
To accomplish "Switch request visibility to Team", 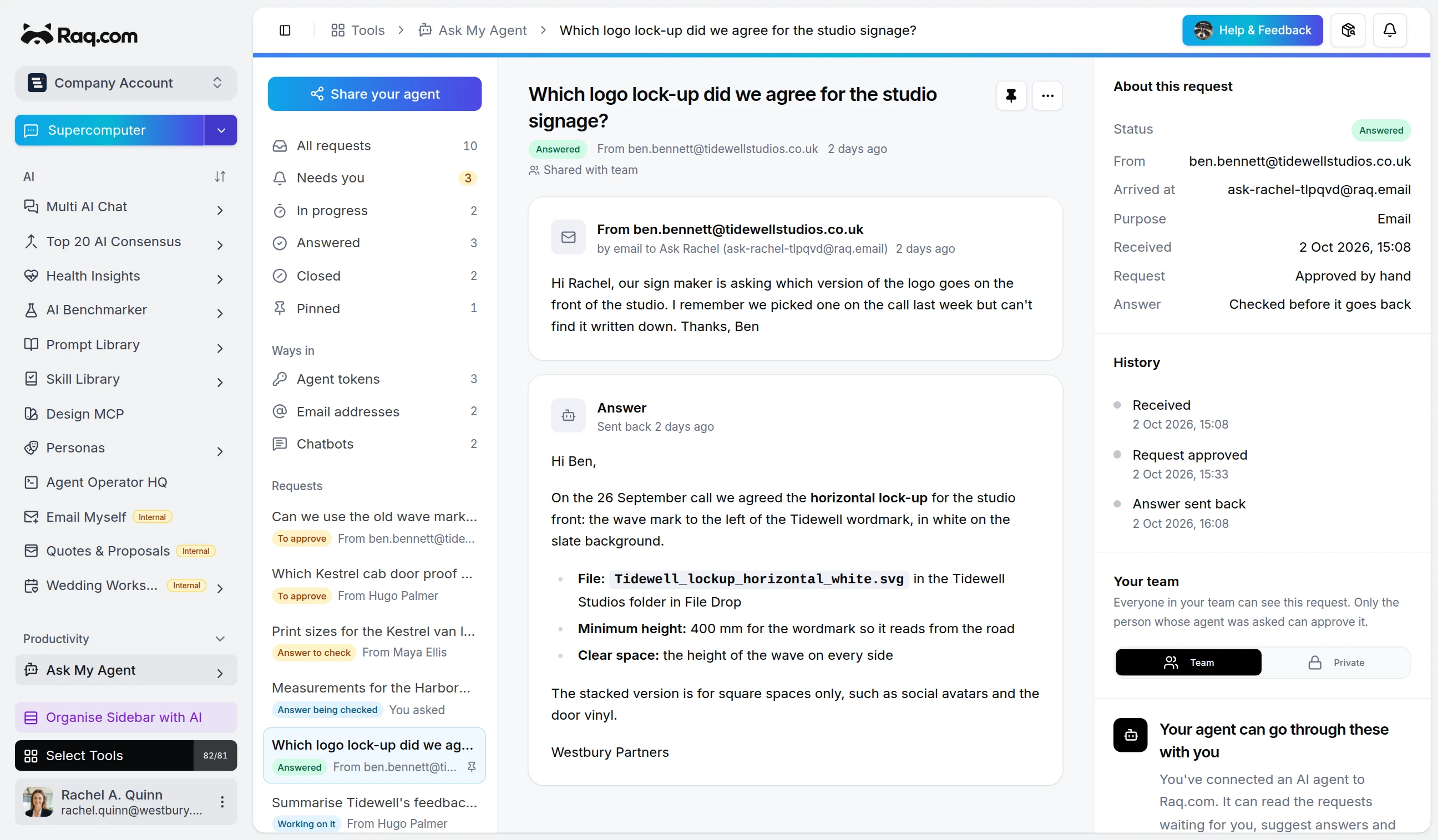I will 1188,662.
